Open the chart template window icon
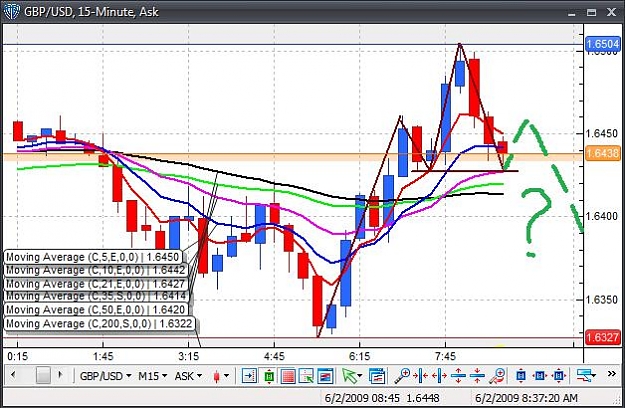625x408 pixels. point(377,375)
